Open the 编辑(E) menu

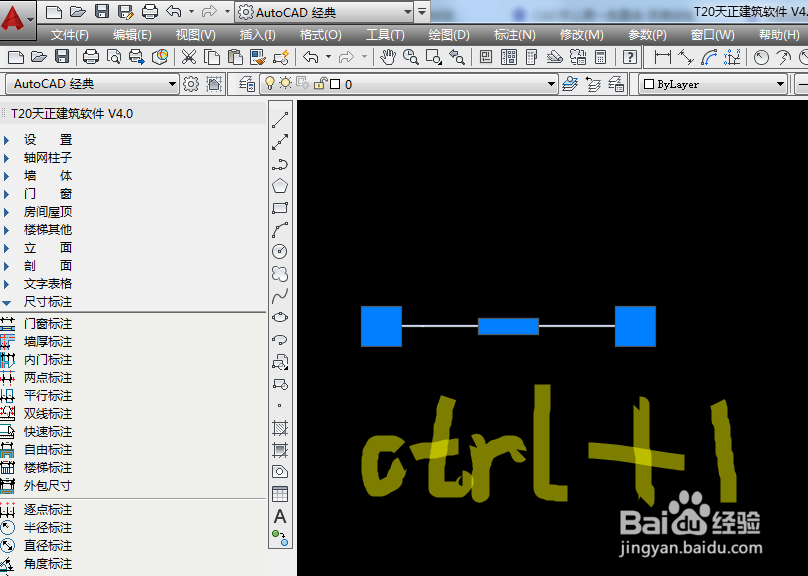[132, 35]
